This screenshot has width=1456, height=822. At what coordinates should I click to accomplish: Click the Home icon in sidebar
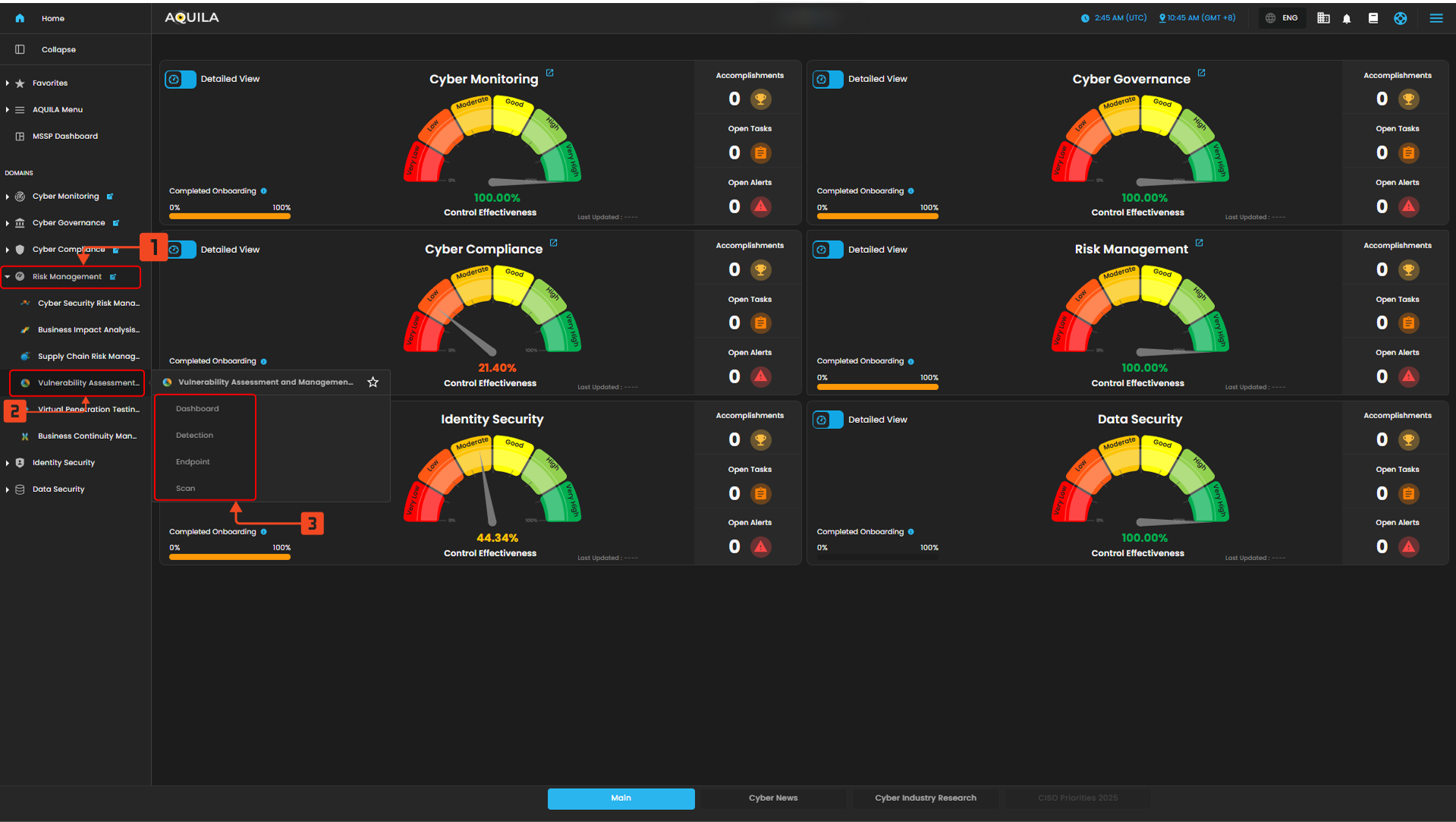[20, 18]
